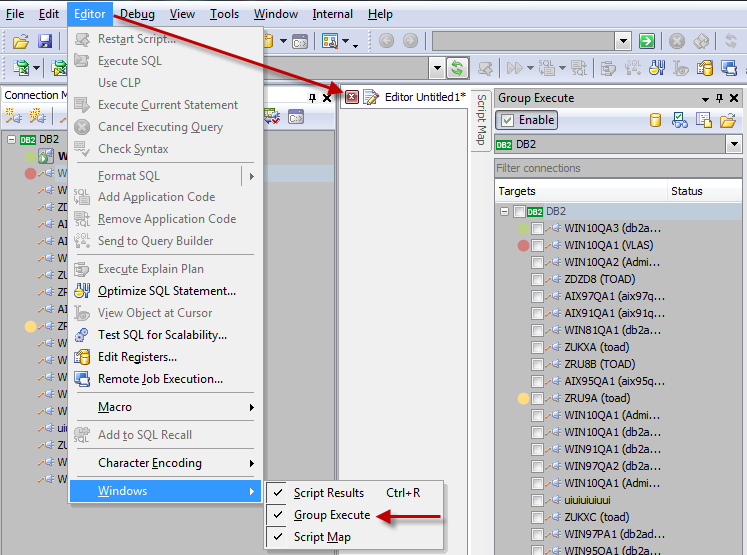747x555 pixels.
Task: Click the command window icon in Connection Manager toolbar
Action: (296, 117)
